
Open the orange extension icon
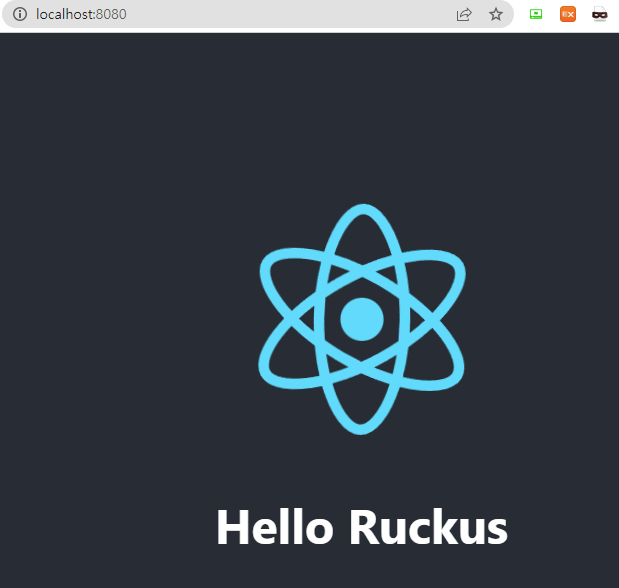click(x=568, y=14)
